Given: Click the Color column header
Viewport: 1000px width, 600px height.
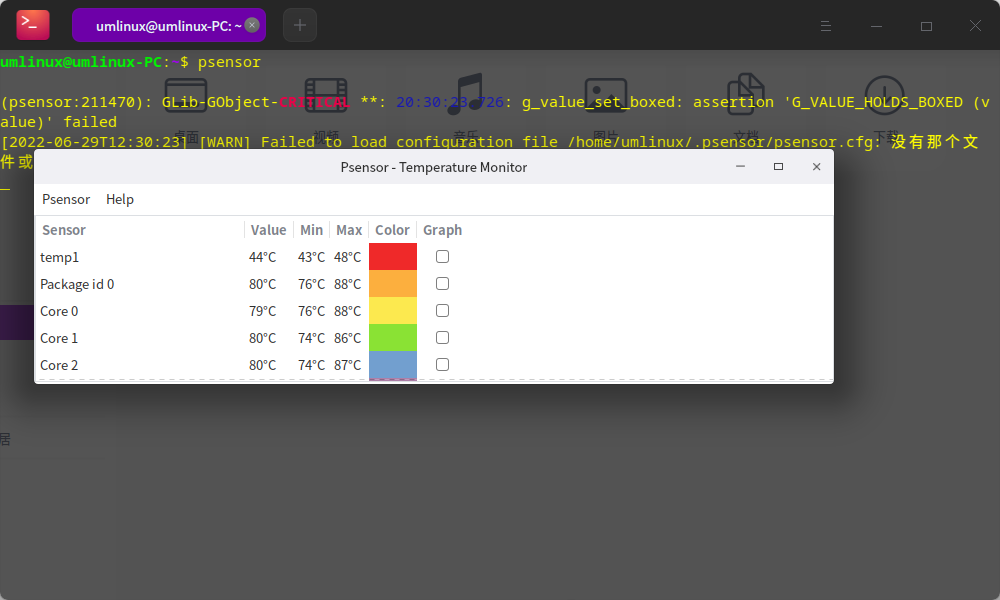Looking at the screenshot, I should coord(392,230).
